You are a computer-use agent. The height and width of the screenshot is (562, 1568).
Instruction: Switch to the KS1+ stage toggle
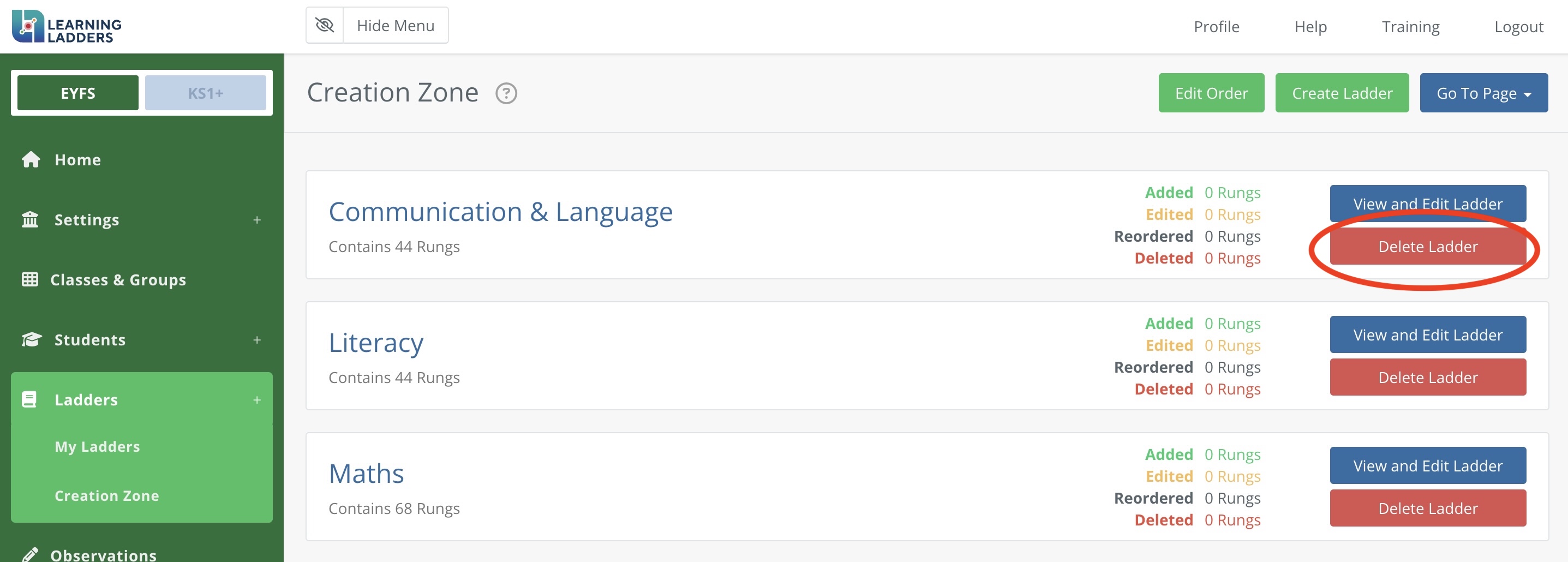pyautogui.click(x=205, y=93)
